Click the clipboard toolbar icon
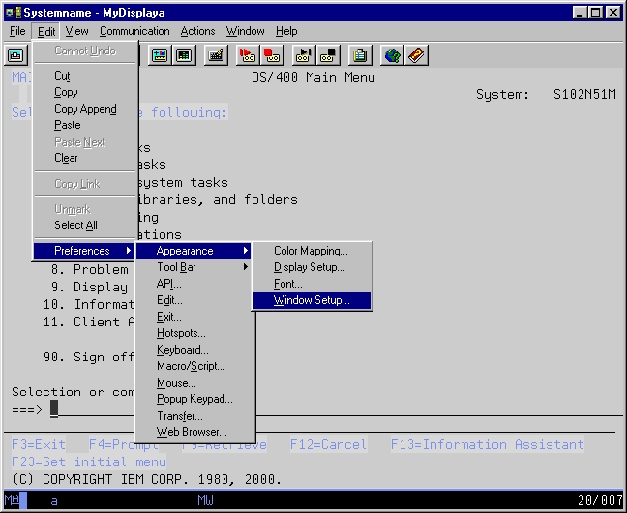The width and height of the screenshot is (627, 513). (x=360, y=55)
